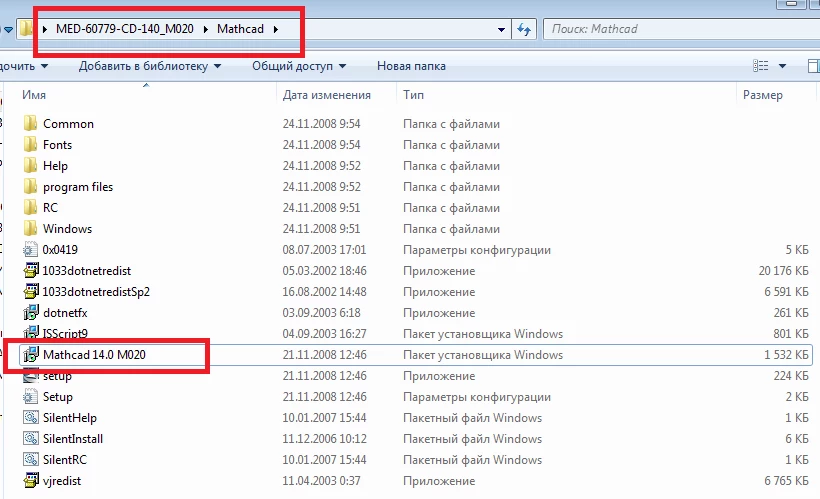The image size is (820, 499).
Task: Toggle the preview pane button
Action: pos(813,65)
